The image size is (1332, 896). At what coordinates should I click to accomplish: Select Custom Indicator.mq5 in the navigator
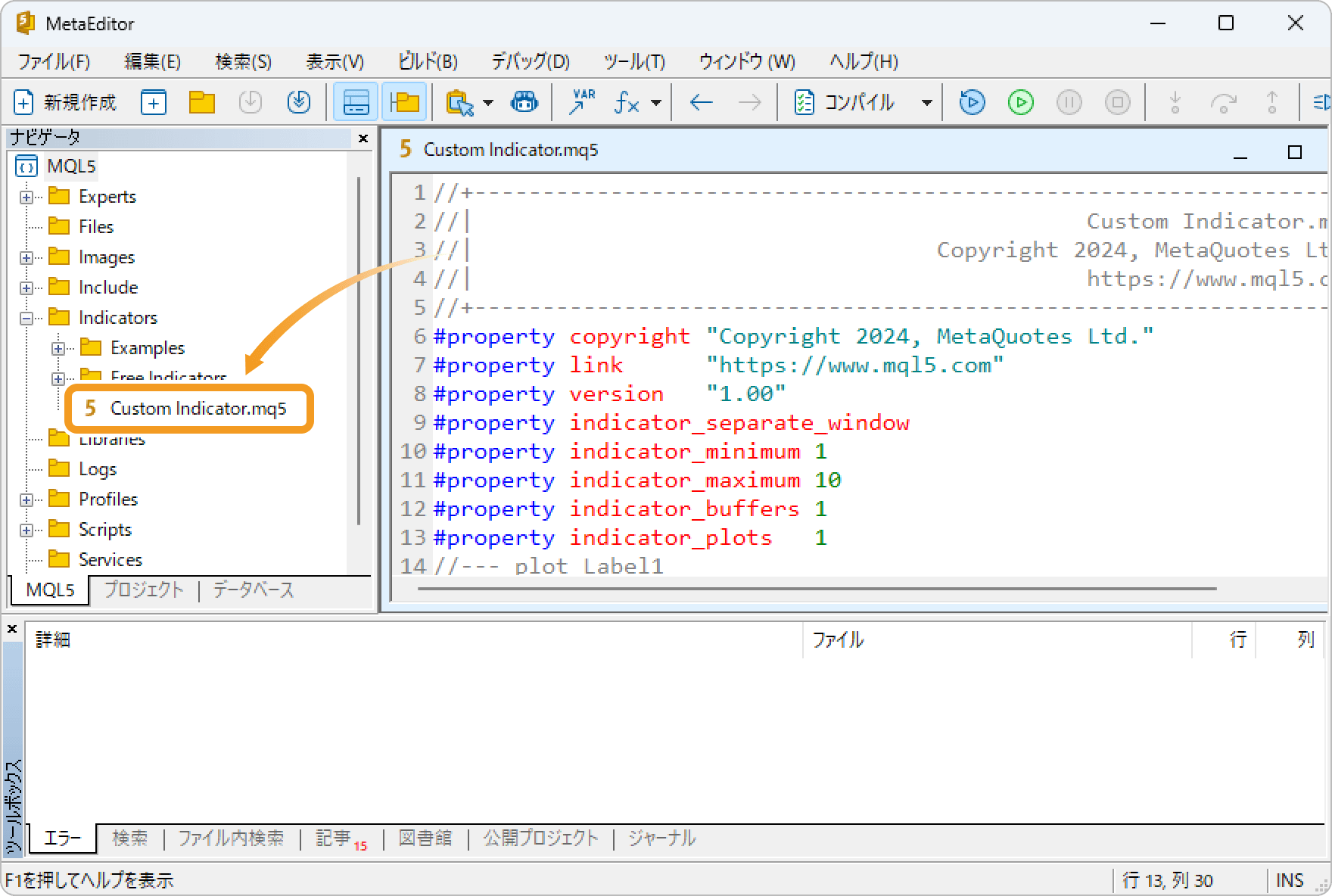(186, 409)
